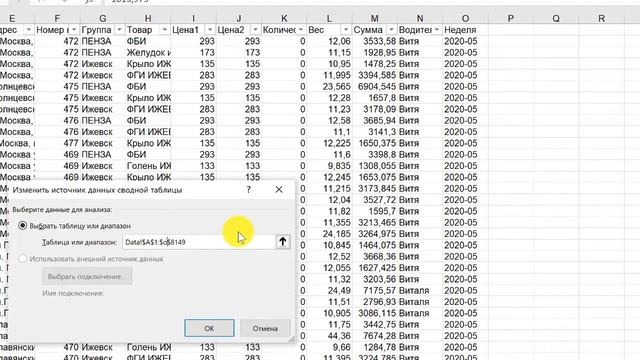640x360 pixels.
Task: Open filter dropdown for Сумма column
Action: click(x=391, y=30)
